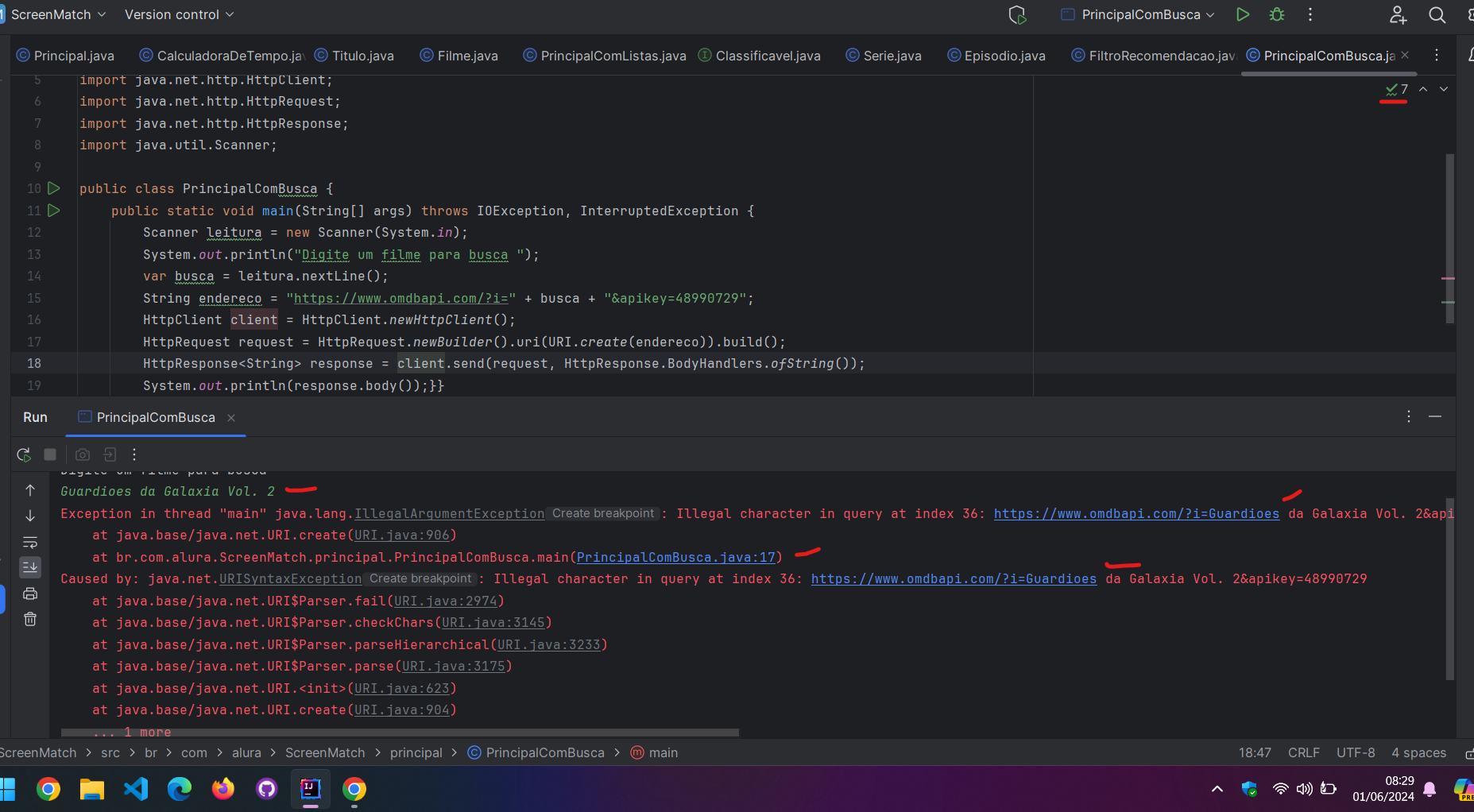The width and height of the screenshot is (1474, 812).
Task: Click caret position 18:47 in status bar
Action: 1255,752
